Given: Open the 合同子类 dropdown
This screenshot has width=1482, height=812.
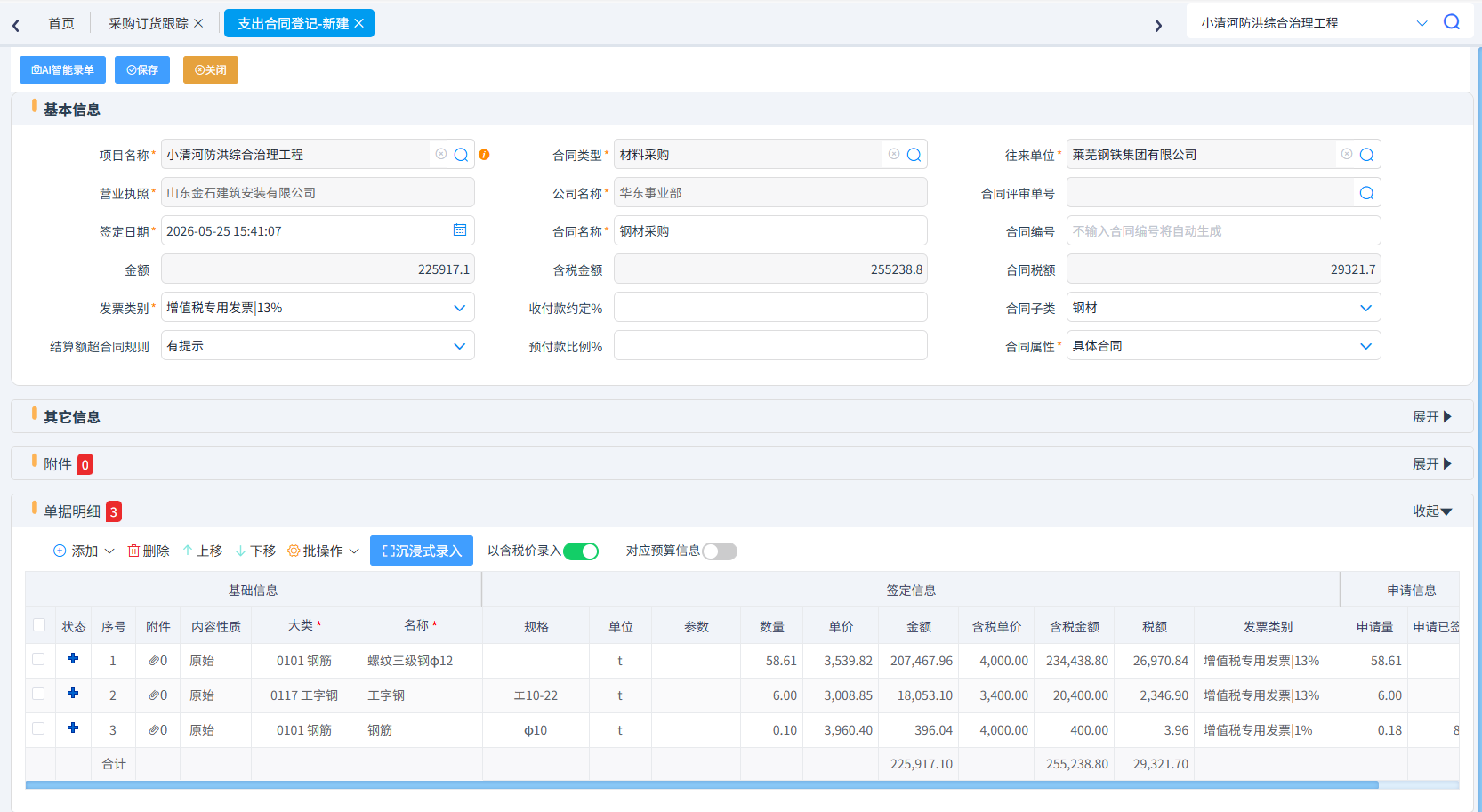Looking at the screenshot, I should [x=1223, y=308].
